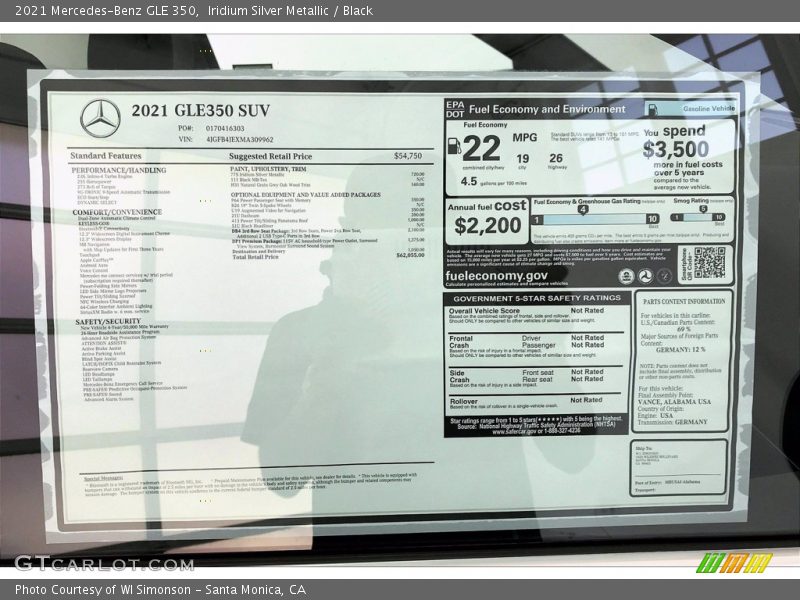Click the VIN 4JGFB4JEXMA309962
This screenshot has width=800, height=600.
[240, 139]
